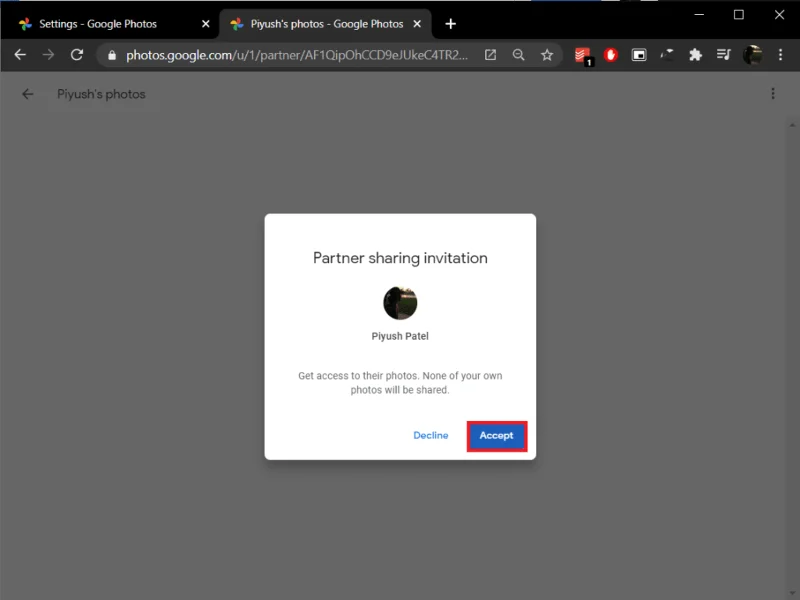Maximize the Chrome window

[x=738, y=15]
